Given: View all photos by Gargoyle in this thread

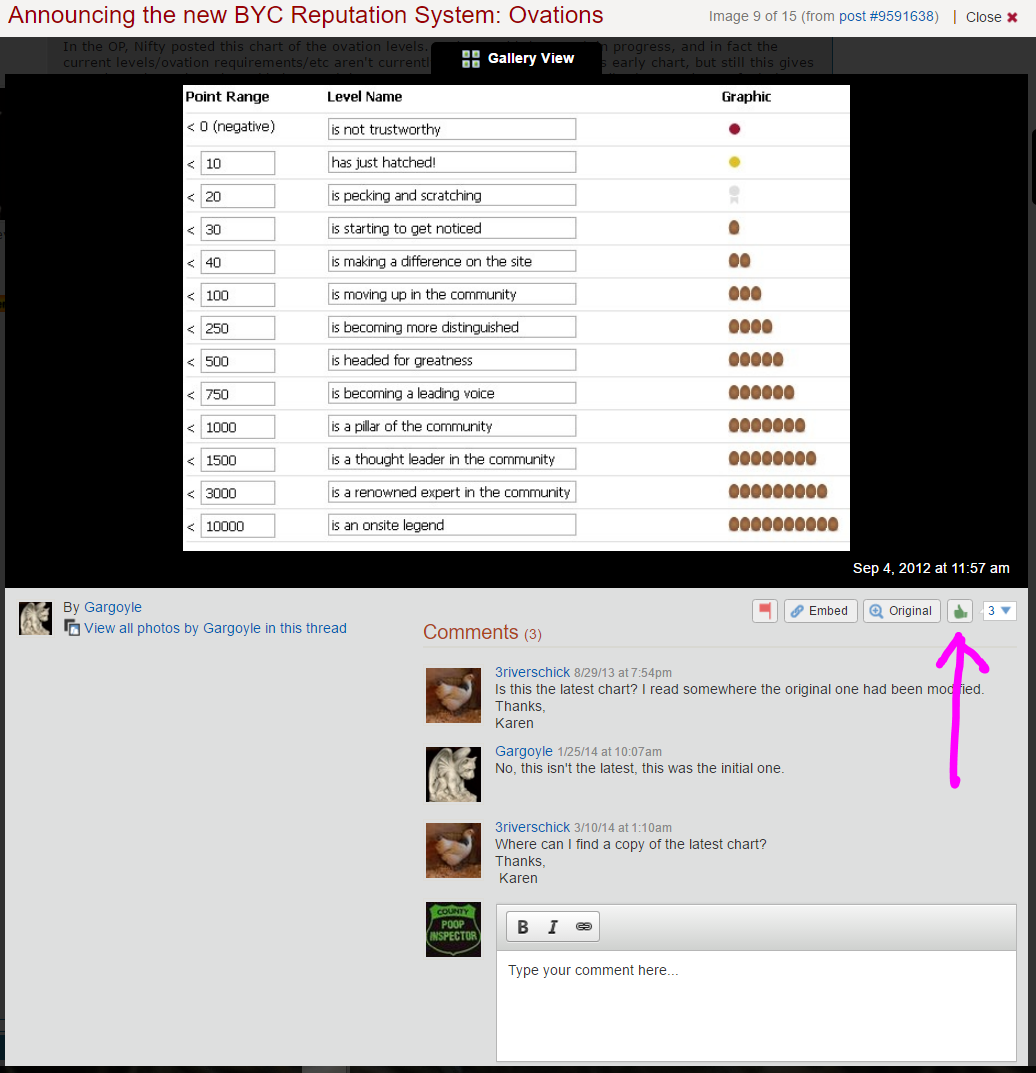Looking at the screenshot, I should 215,628.
